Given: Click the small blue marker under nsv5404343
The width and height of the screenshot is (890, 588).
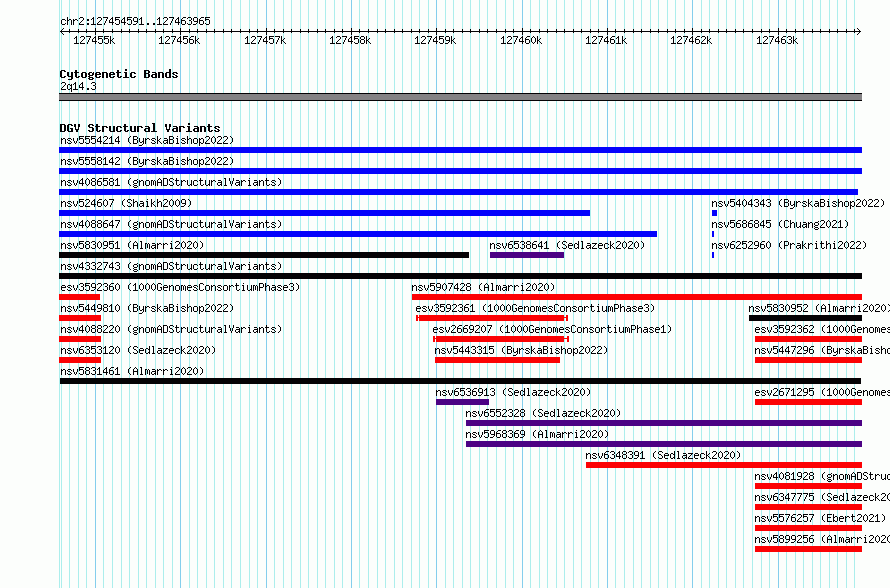Looking at the screenshot, I should coord(715,213).
